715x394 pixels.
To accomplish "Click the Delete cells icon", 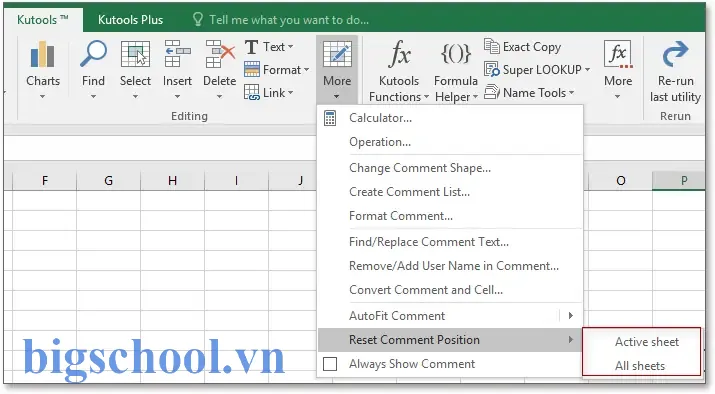I will pyautogui.click(x=220, y=53).
